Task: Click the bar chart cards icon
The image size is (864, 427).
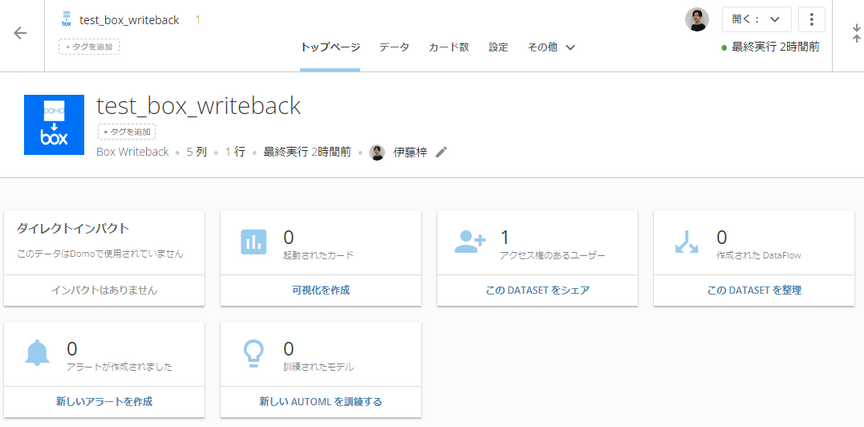Action: [253, 242]
